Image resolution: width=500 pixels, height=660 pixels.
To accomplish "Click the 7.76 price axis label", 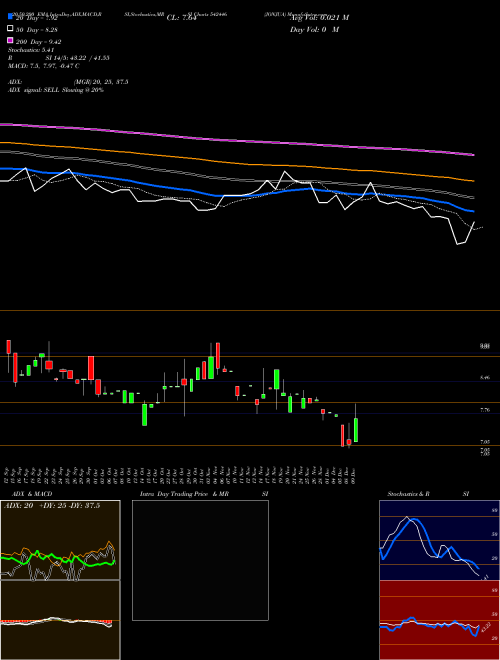I will pyautogui.click(x=485, y=410).
